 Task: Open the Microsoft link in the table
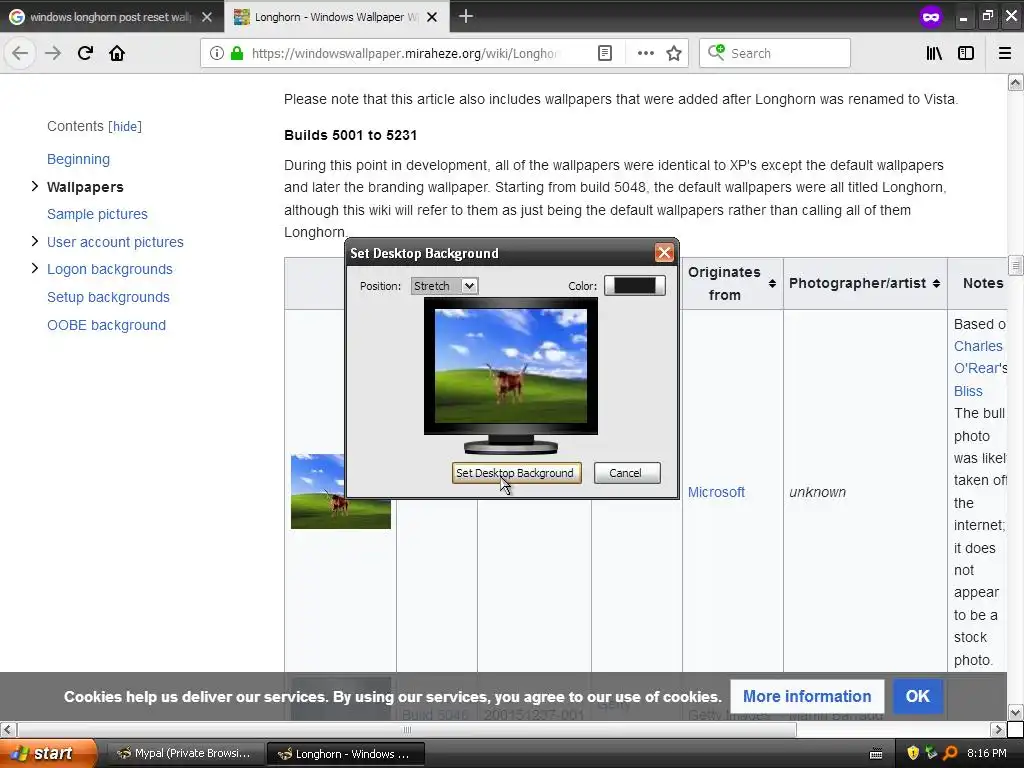716,492
